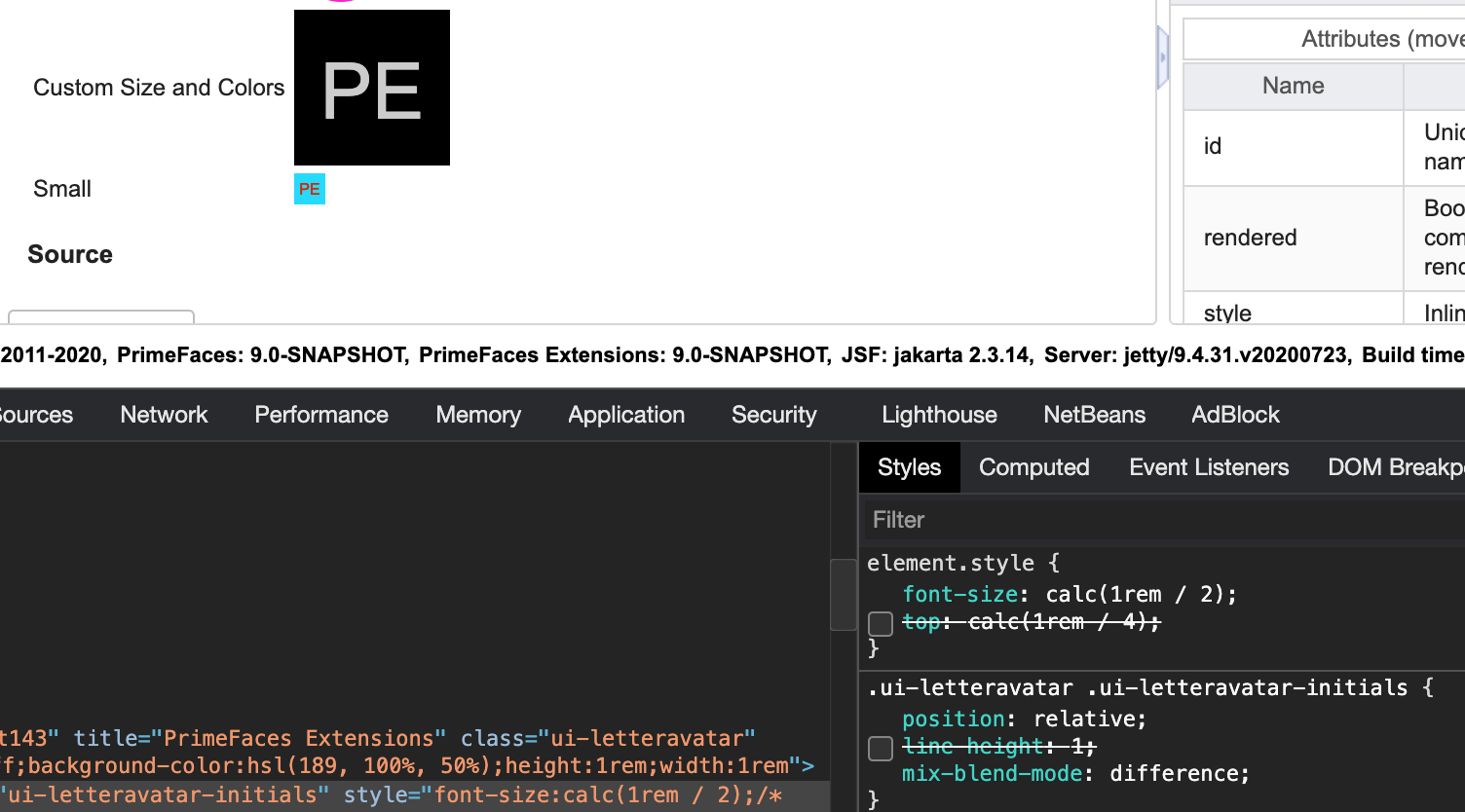Open the Memory panel
The image size is (1465, 812).
478,414
